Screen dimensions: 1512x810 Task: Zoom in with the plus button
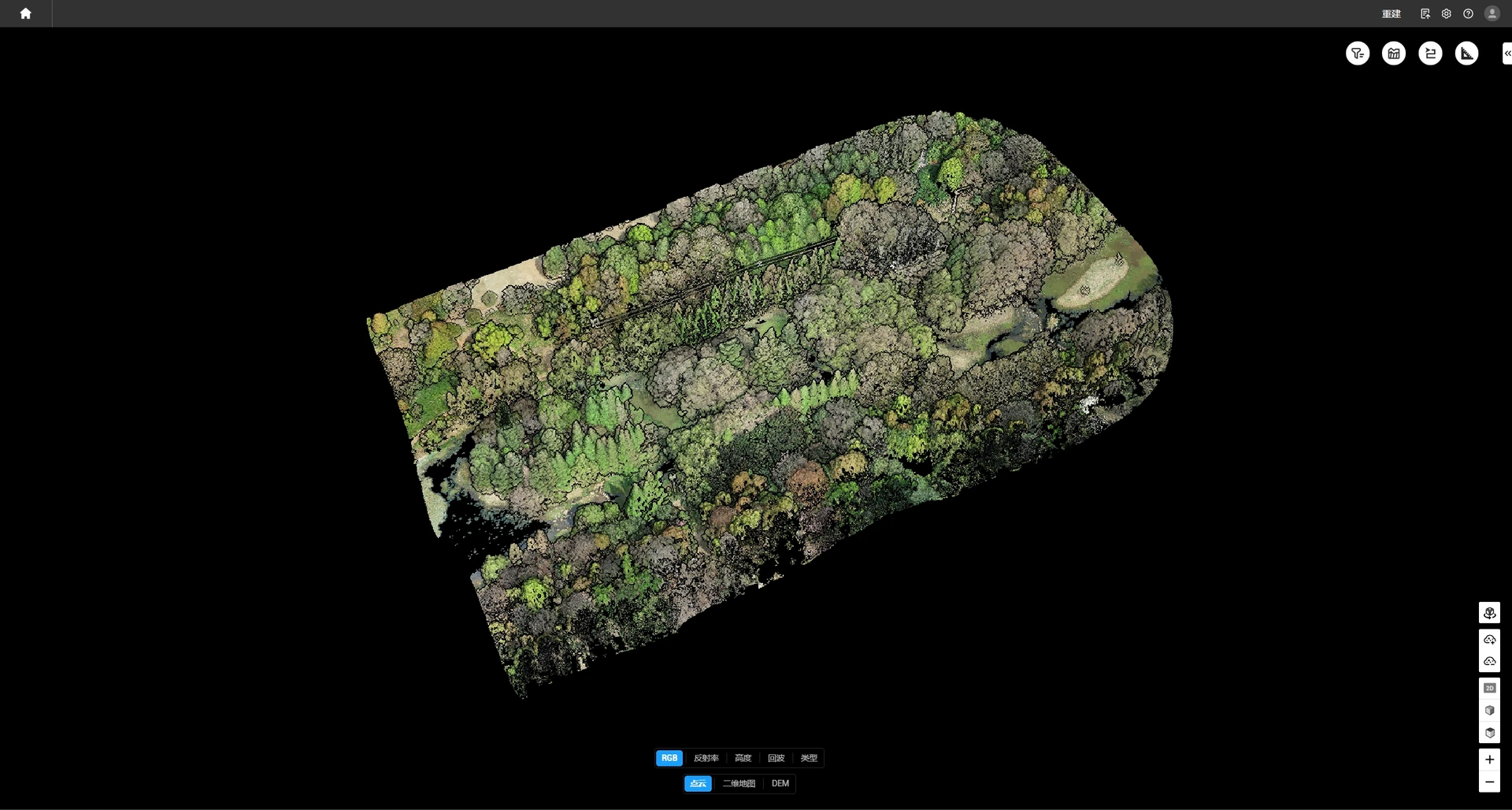click(x=1489, y=760)
